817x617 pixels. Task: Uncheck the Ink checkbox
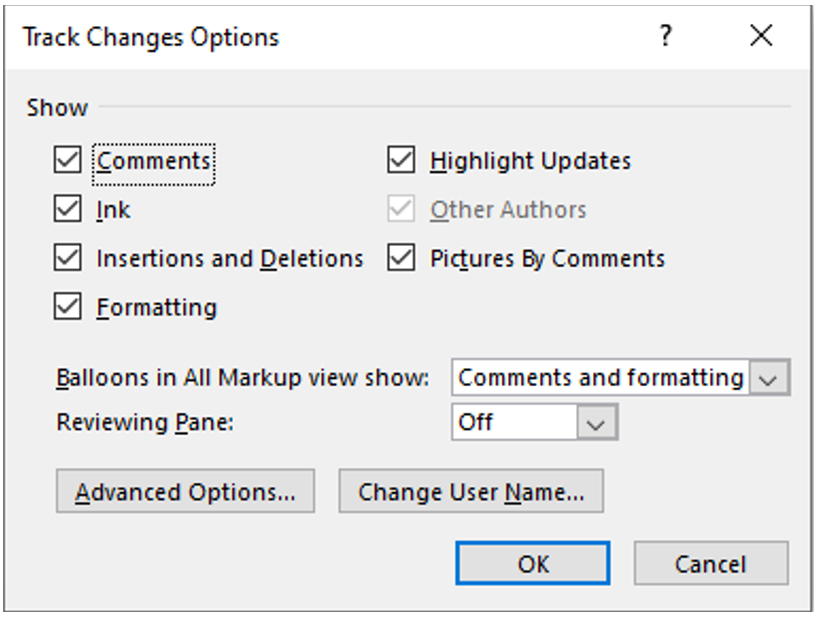click(68, 210)
